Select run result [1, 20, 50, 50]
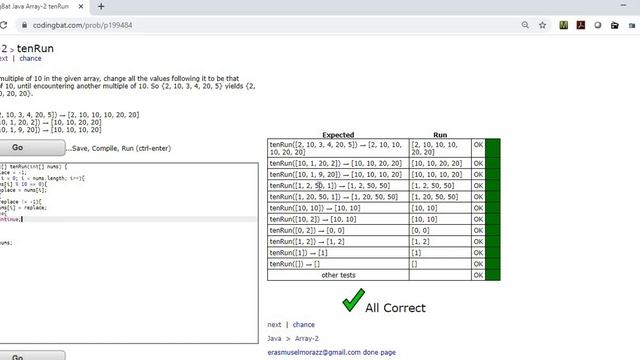 point(435,197)
